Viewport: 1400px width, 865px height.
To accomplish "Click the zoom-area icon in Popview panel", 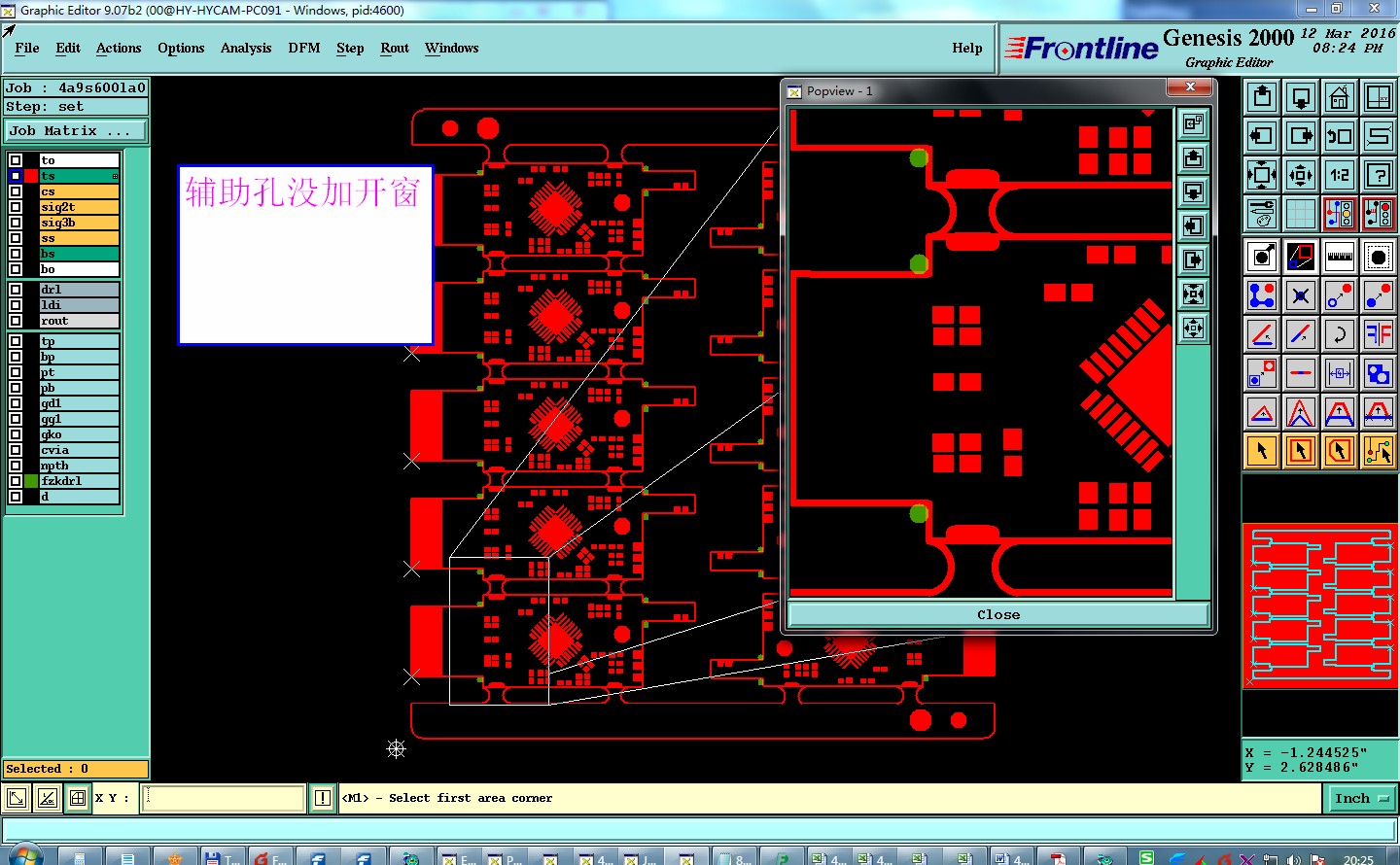I will coord(1193,123).
